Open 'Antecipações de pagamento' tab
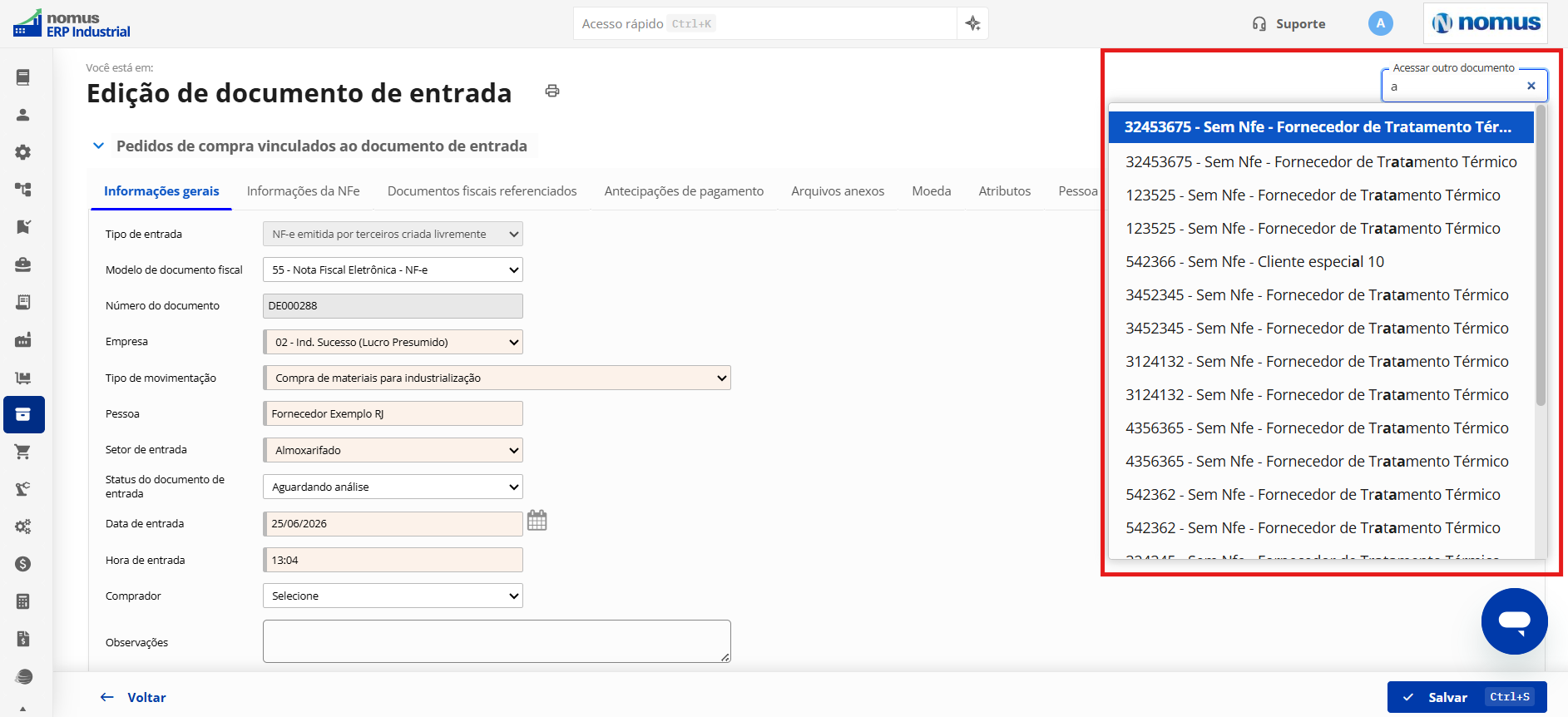The width and height of the screenshot is (1568, 717). coord(684,191)
